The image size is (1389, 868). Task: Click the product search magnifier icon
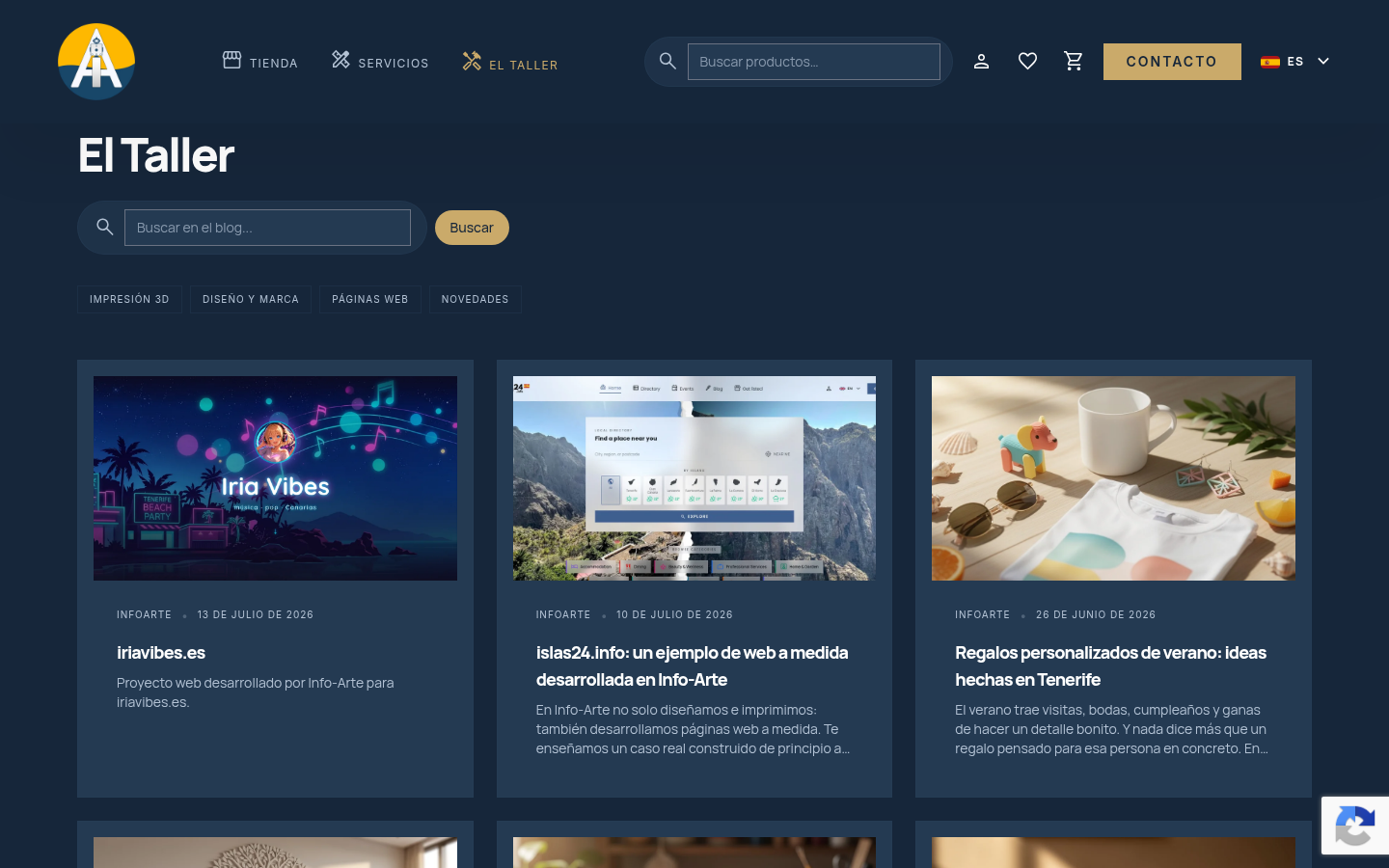click(667, 62)
